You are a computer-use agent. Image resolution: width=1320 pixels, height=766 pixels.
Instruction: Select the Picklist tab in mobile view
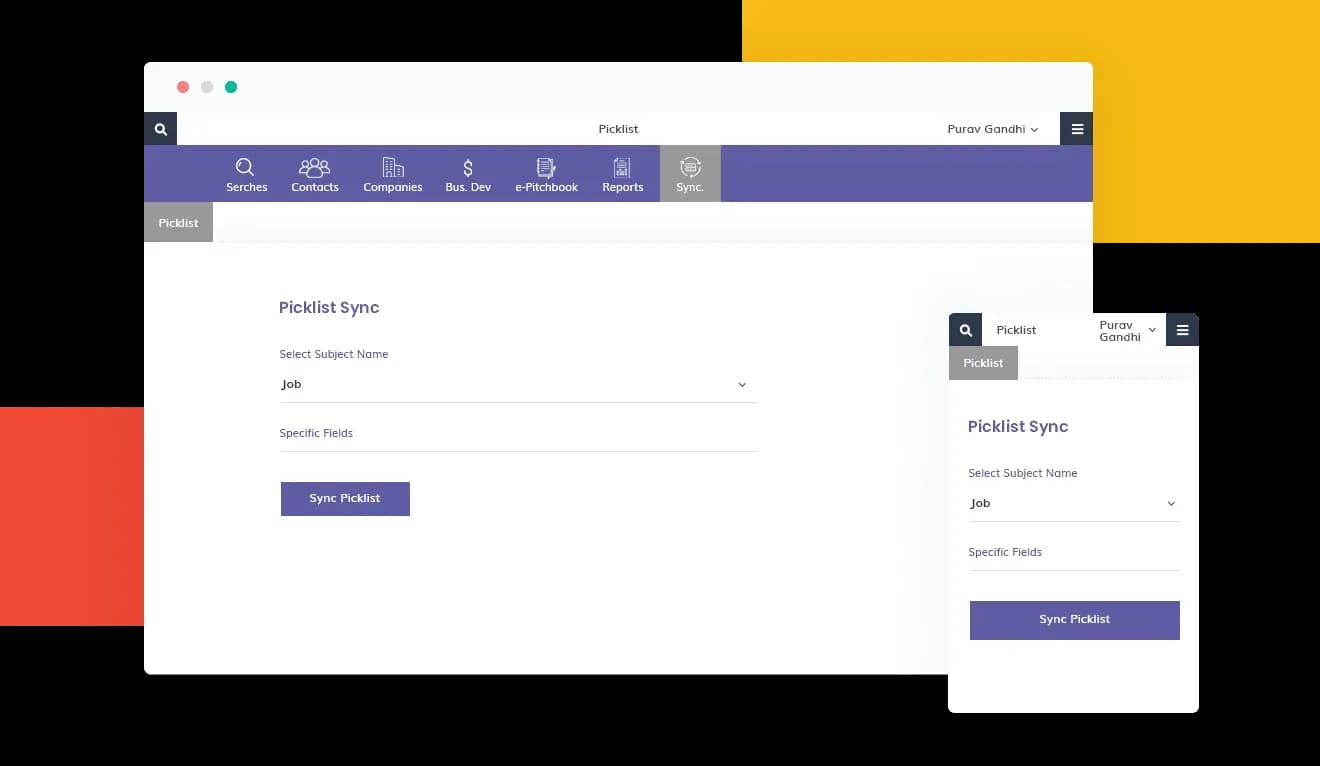point(983,363)
